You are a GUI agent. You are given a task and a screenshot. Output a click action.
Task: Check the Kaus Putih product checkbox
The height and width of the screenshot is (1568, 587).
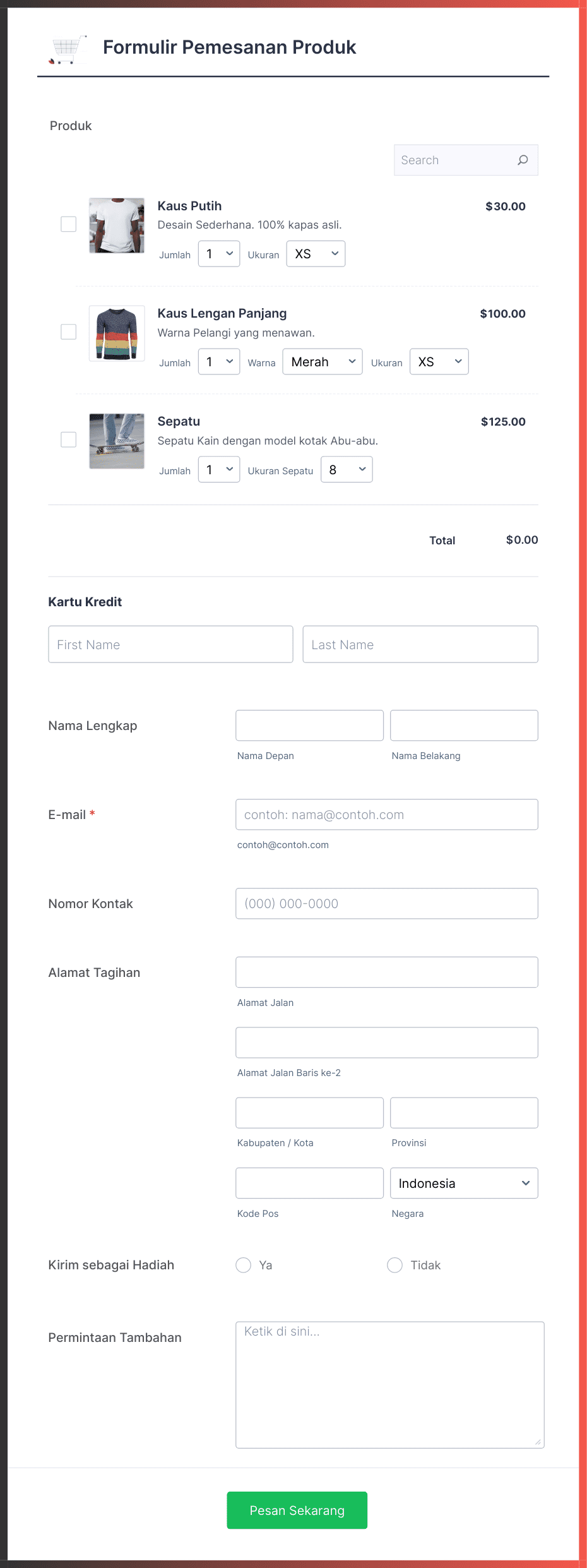(x=68, y=224)
